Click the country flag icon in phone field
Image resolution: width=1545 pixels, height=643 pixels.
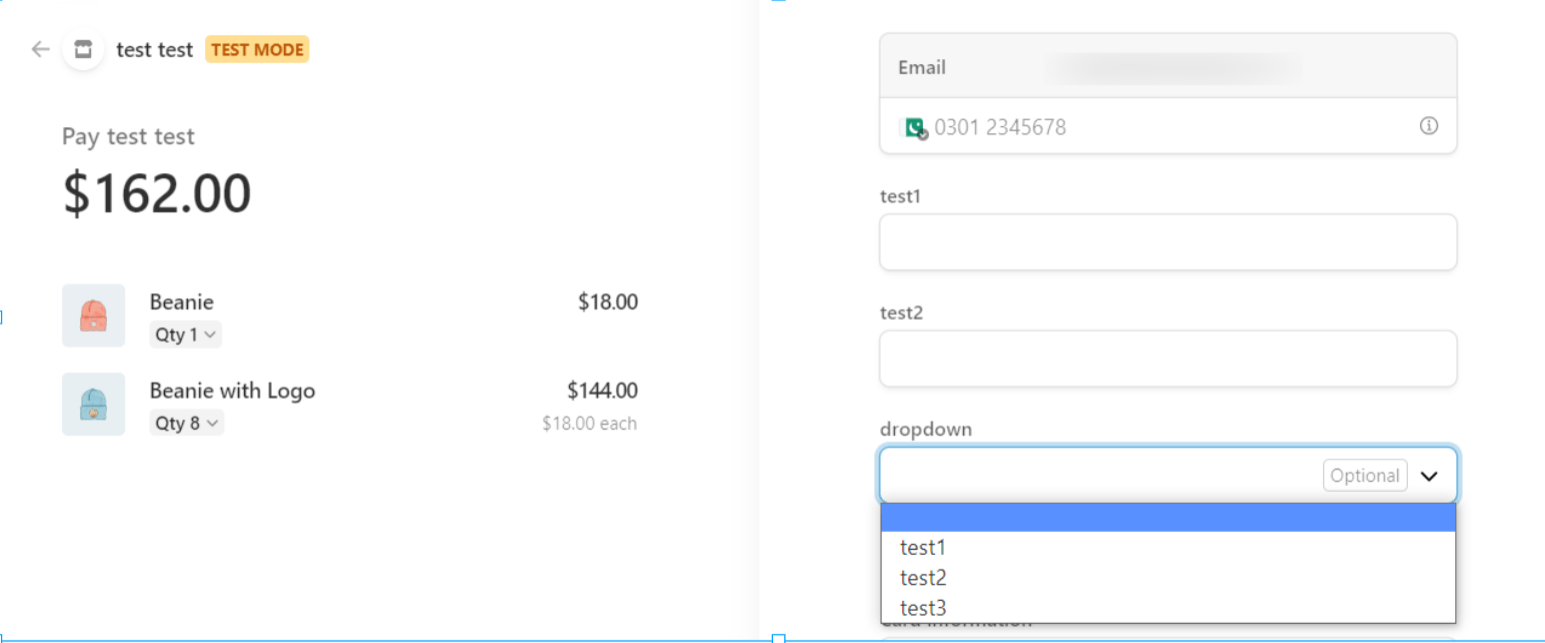click(x=914, y=128)
